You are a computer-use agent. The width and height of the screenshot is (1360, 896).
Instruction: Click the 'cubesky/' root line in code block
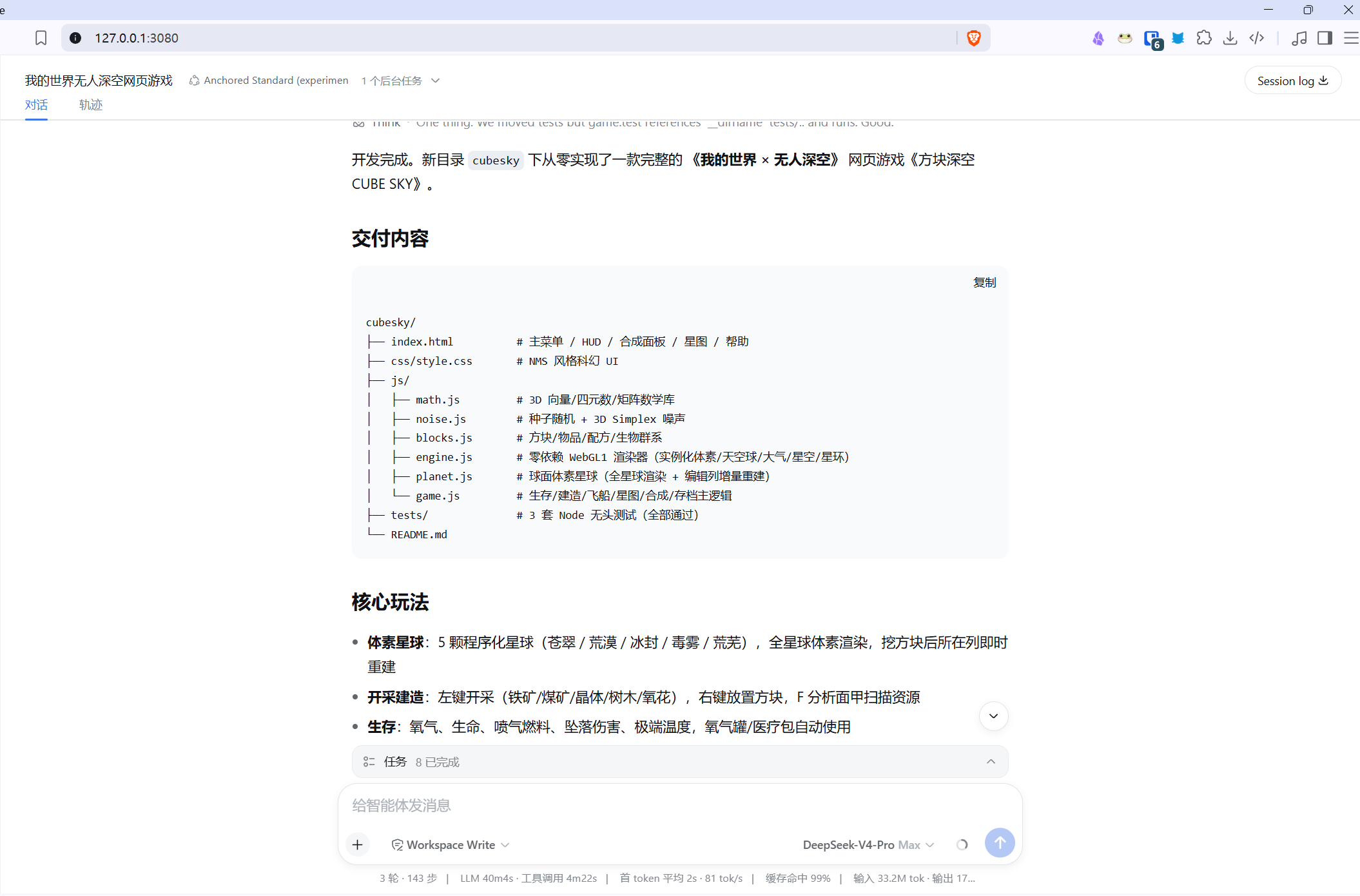(391, 322)
